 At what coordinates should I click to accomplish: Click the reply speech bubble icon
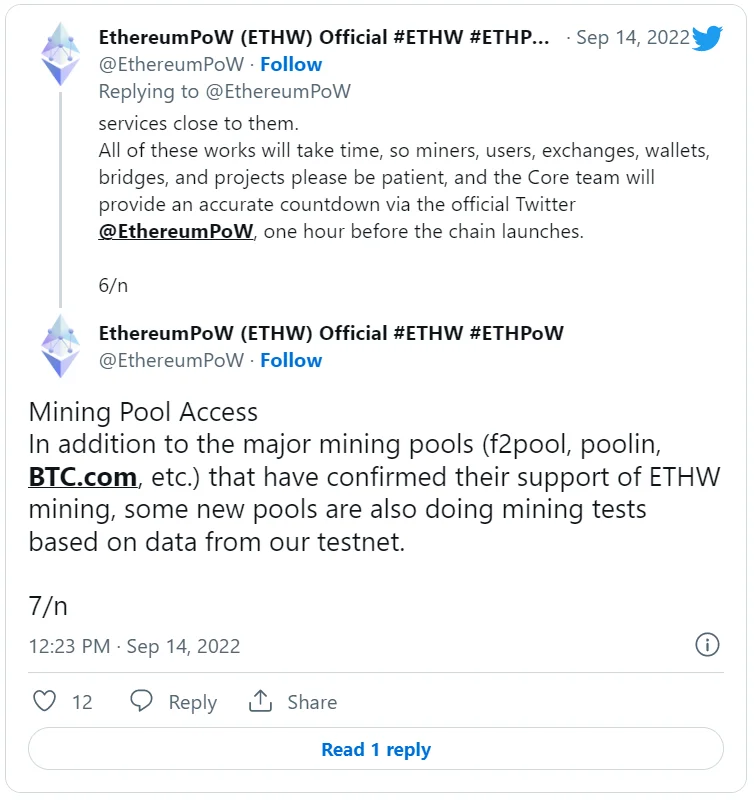pyautogui.click(x=142, y=701)
